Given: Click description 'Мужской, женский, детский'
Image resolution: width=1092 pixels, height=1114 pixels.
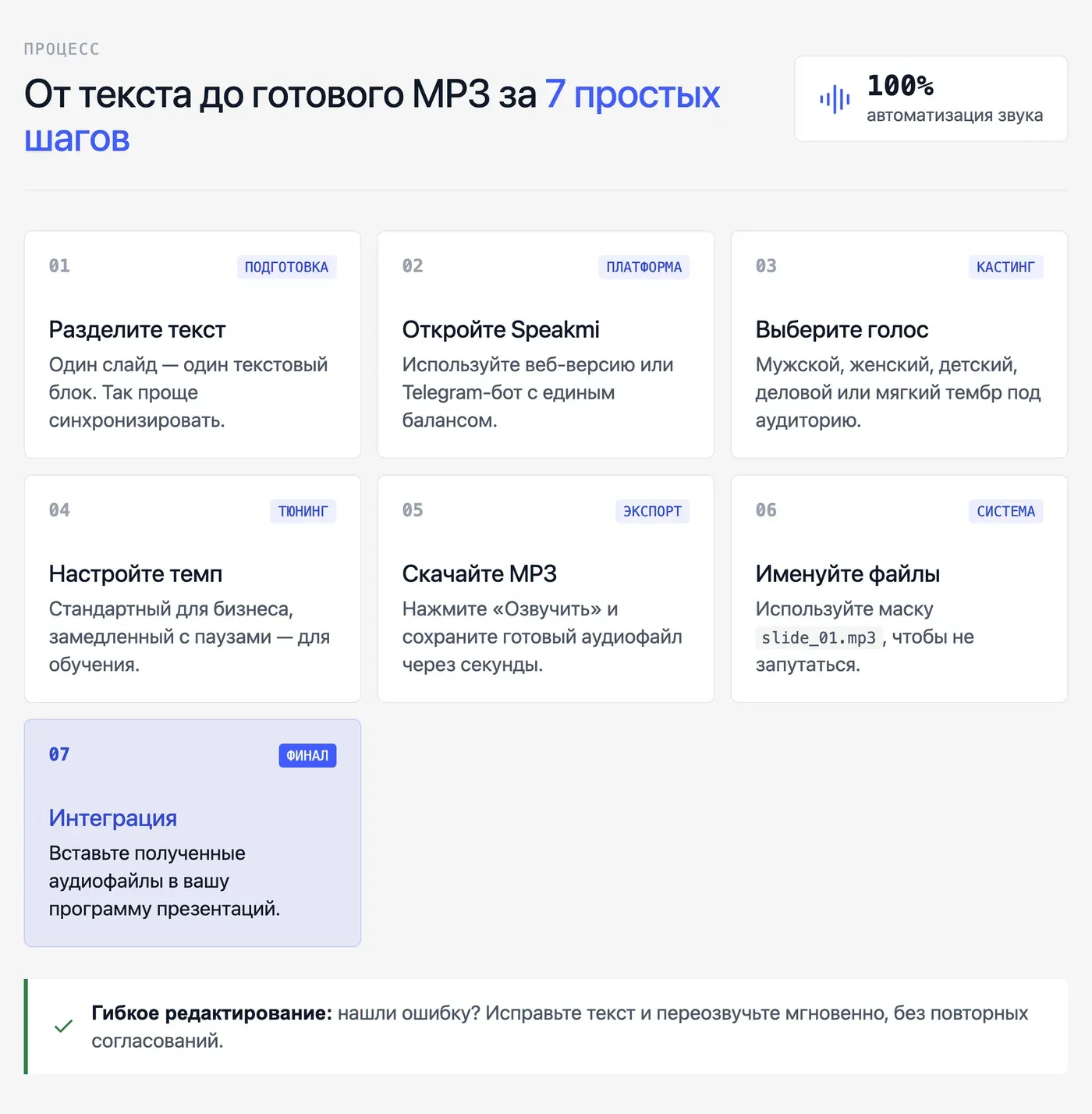Looking at the screenshot, I should pyautogui.click(x=899, y=392).
